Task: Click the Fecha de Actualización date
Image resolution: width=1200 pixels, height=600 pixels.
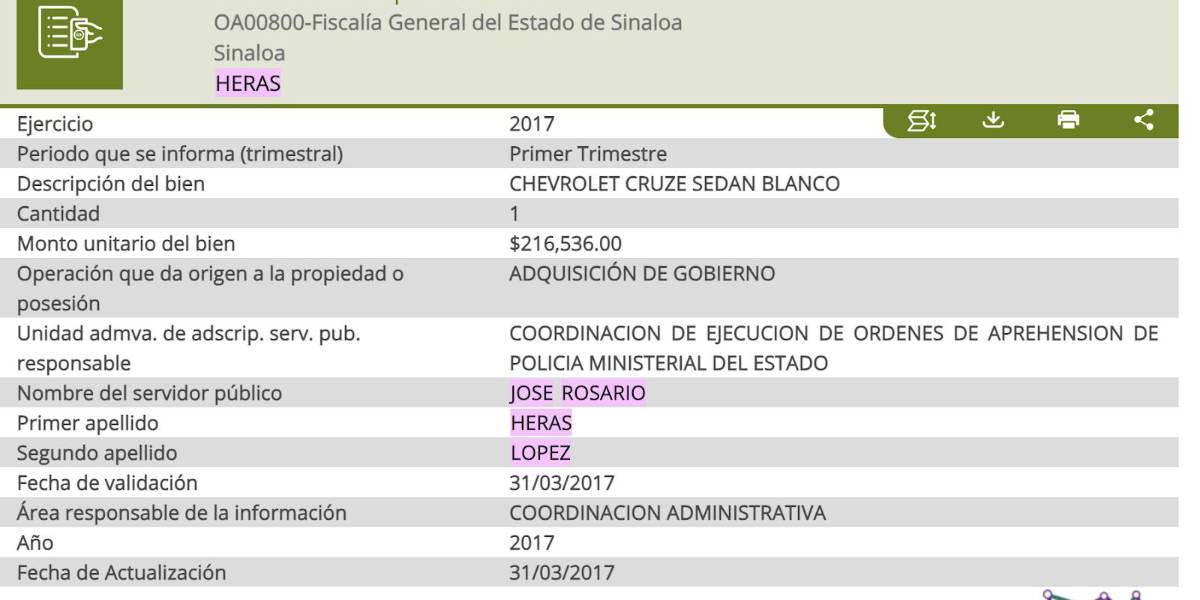Action: 561,573
